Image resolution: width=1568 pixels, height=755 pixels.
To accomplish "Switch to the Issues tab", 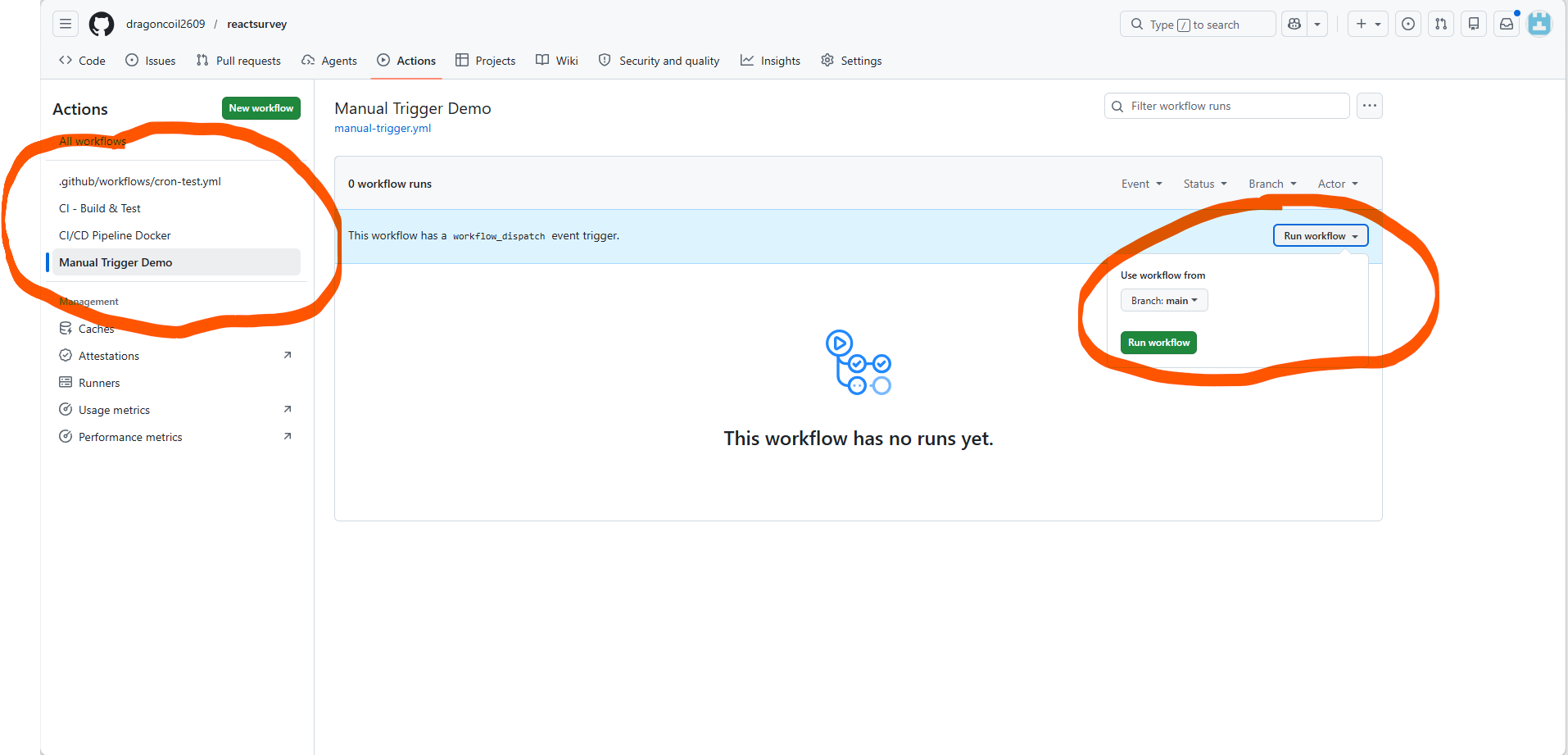I will pos(151,61).
